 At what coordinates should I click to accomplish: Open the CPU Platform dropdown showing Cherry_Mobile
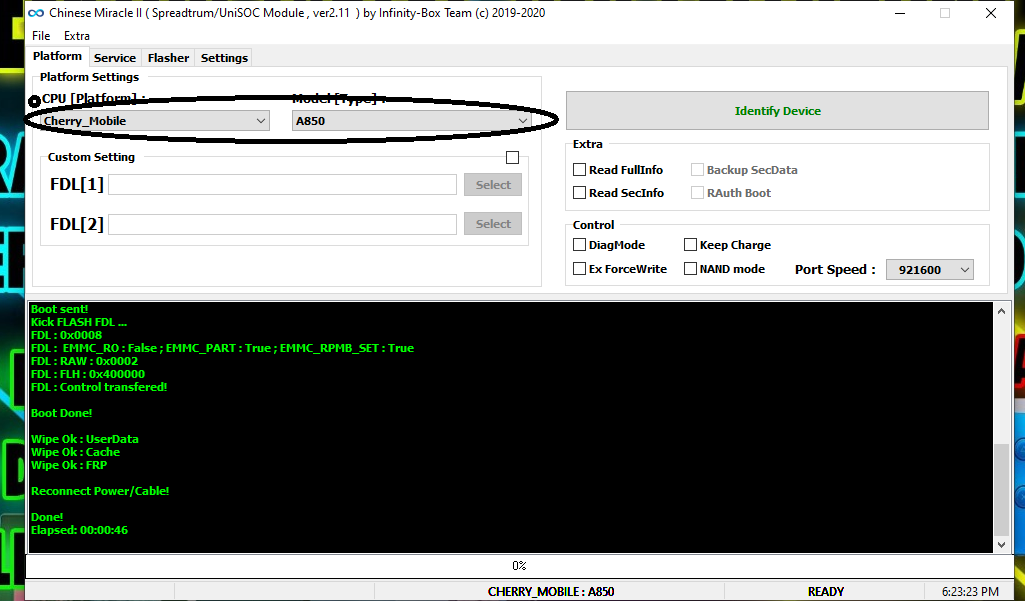155,121
